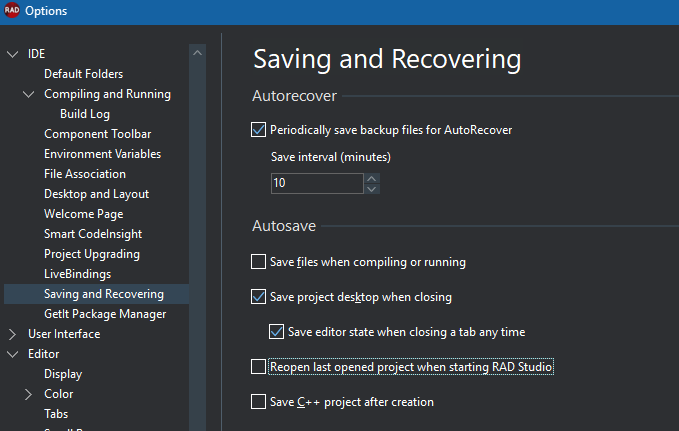The image size is (679, 431).
Task: Select IDE label in tree
Action: click(36, 54)
